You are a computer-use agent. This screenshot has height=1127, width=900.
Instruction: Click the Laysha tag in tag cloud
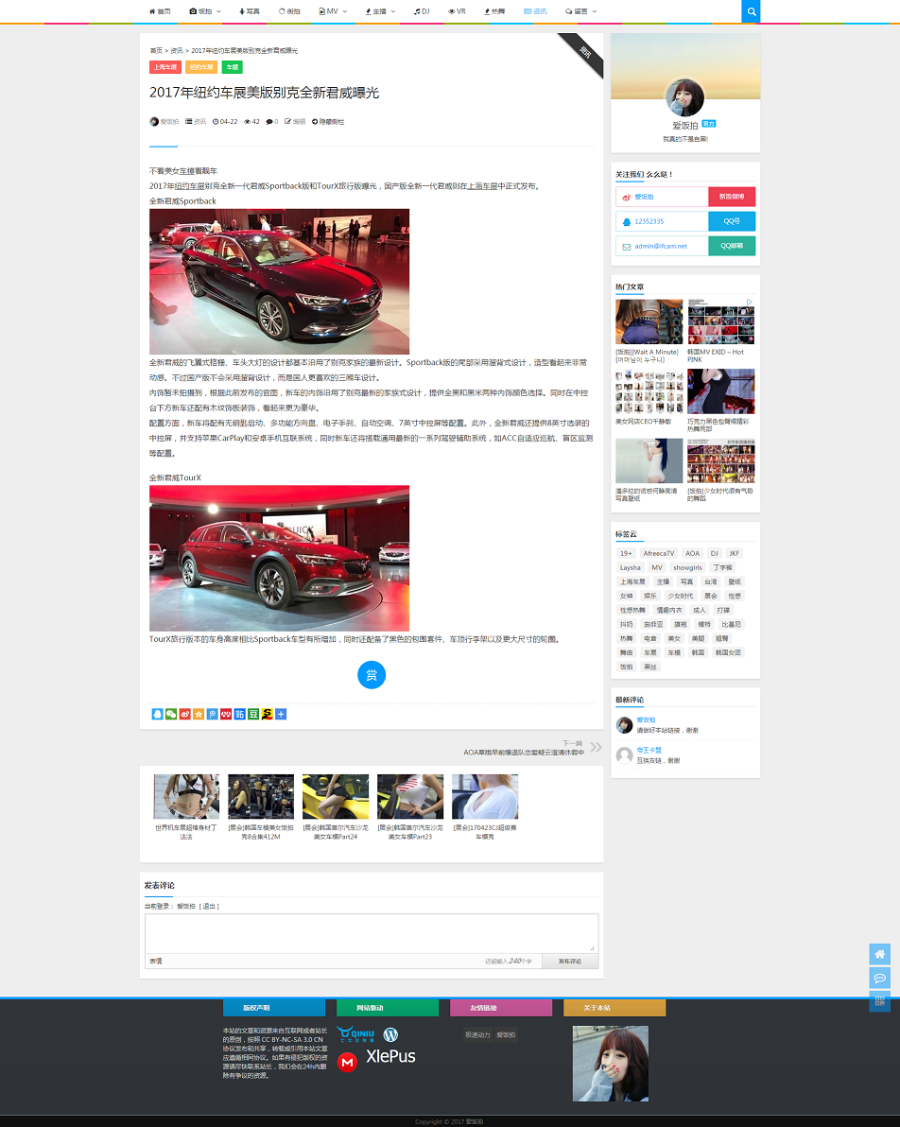pyautogui.click(x=630, y=568)
